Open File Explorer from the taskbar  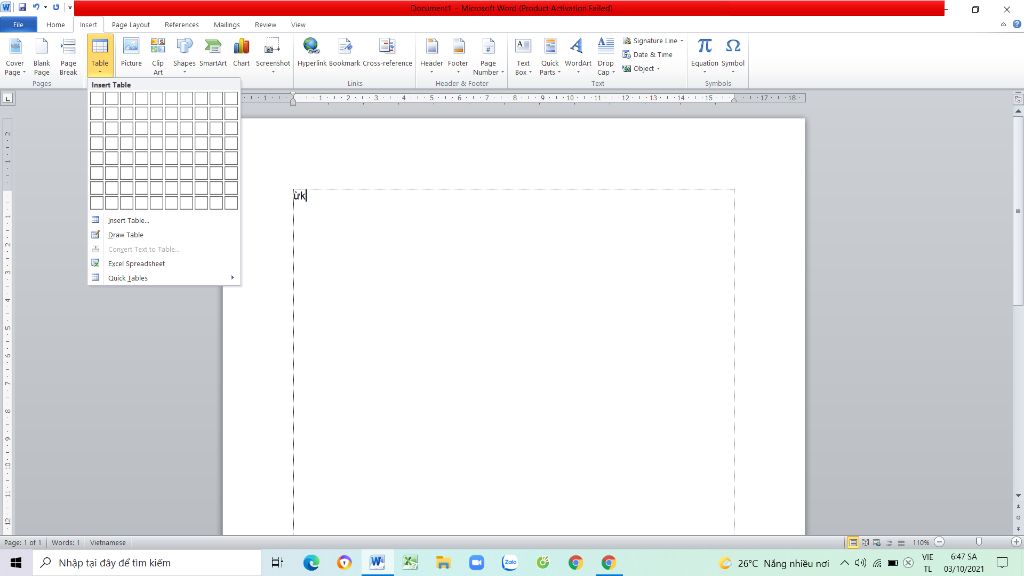[x=443, y=562]
